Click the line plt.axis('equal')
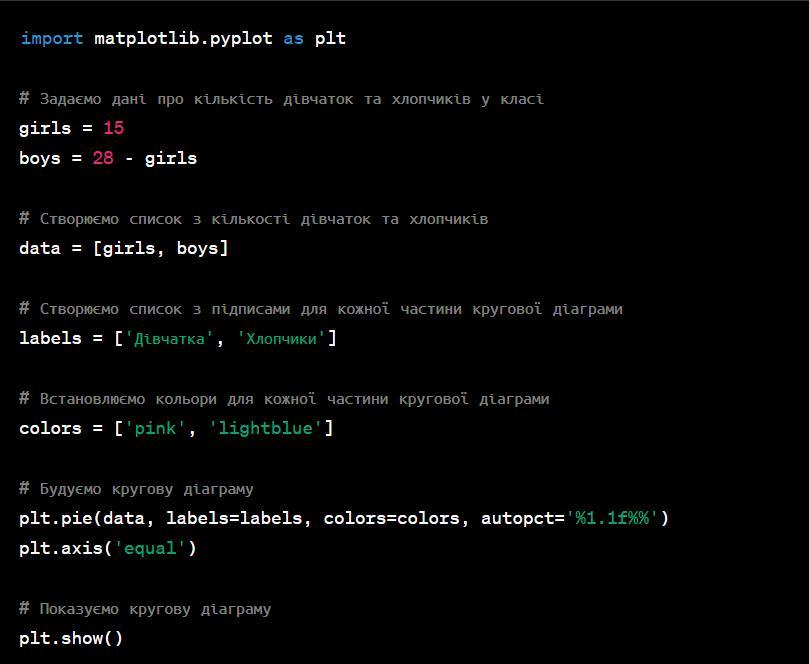The height and width of the screenshot is (664, 809). pyautogui.click(x=108, y=548)
